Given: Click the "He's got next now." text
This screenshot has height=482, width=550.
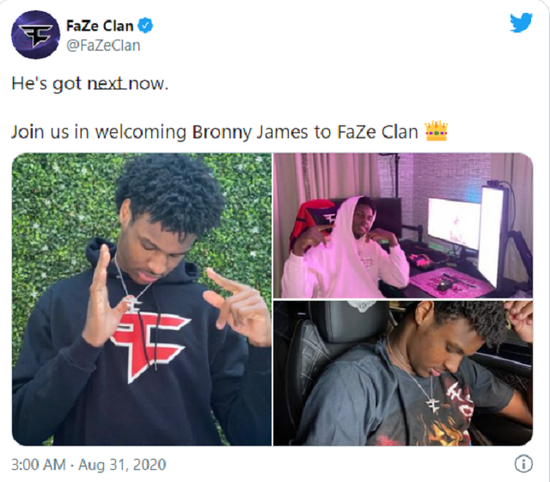Looking at the screenshot, I should pyautogui.click(x=90, y=83).
